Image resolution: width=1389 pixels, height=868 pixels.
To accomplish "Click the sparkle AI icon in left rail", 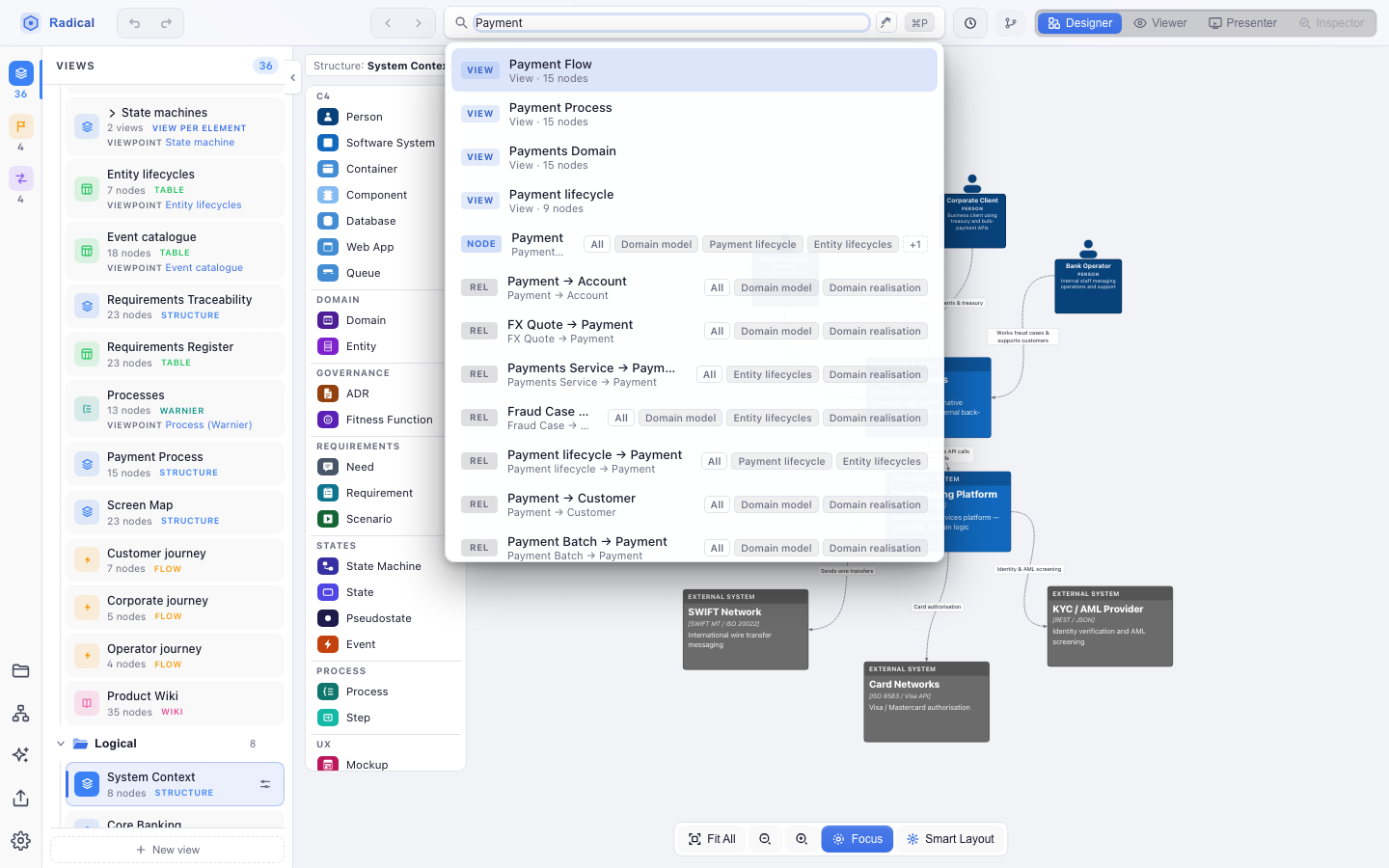I will click(x=21, y=755).
